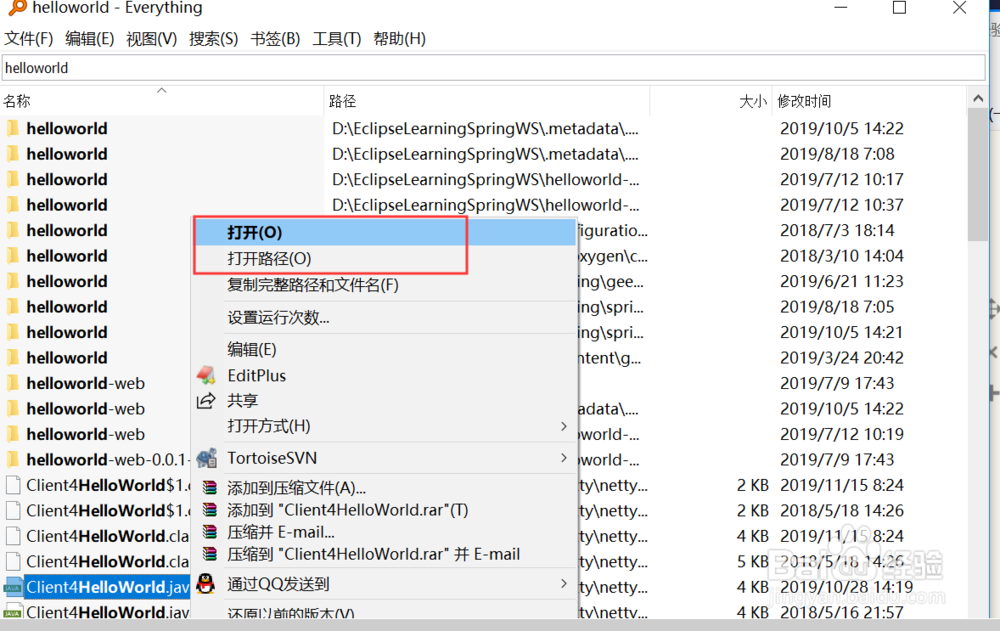Click the EditPlus icon in context menu

(206, 375)
